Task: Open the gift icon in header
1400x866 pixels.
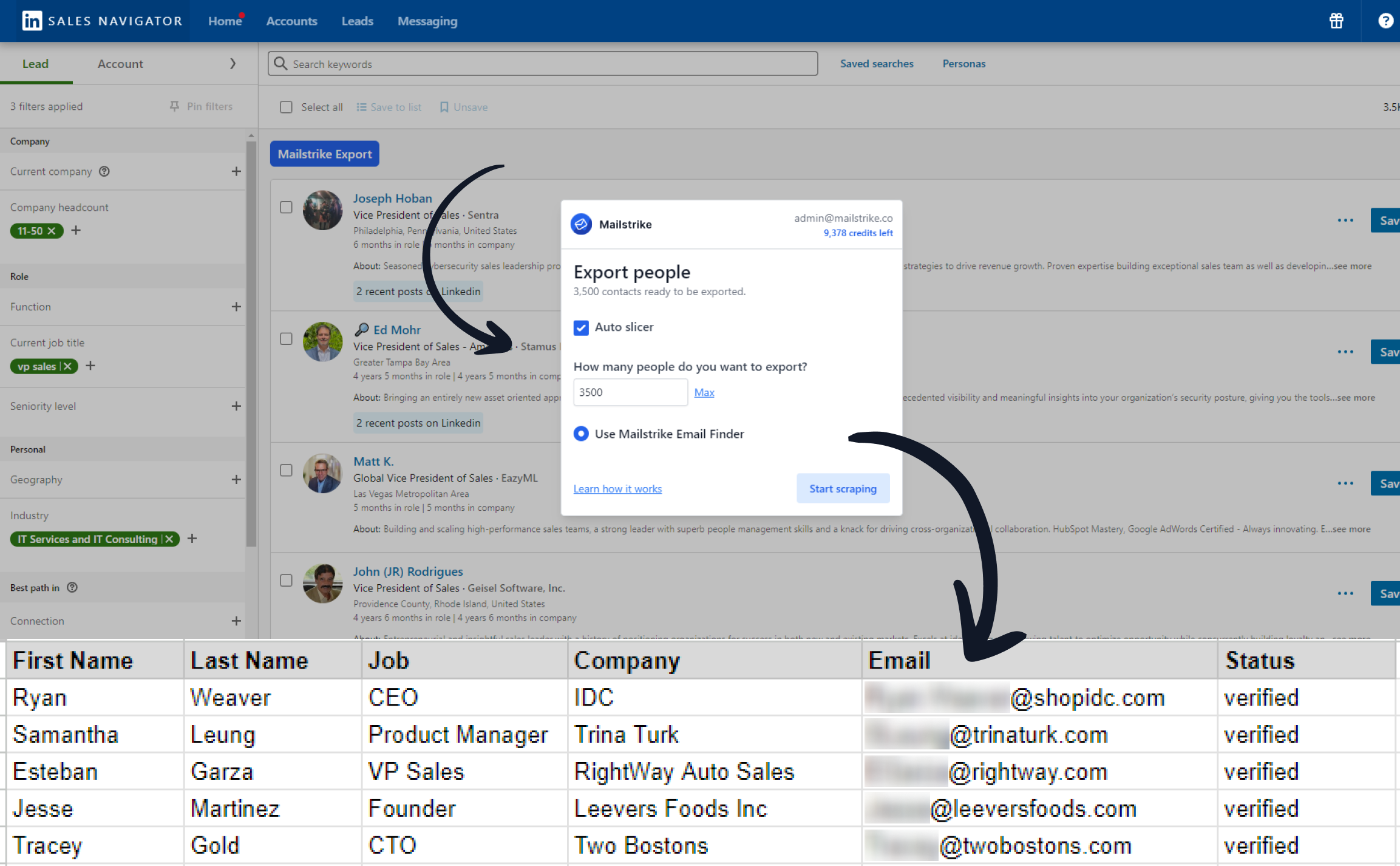Action: click(x=1336, y=21)
